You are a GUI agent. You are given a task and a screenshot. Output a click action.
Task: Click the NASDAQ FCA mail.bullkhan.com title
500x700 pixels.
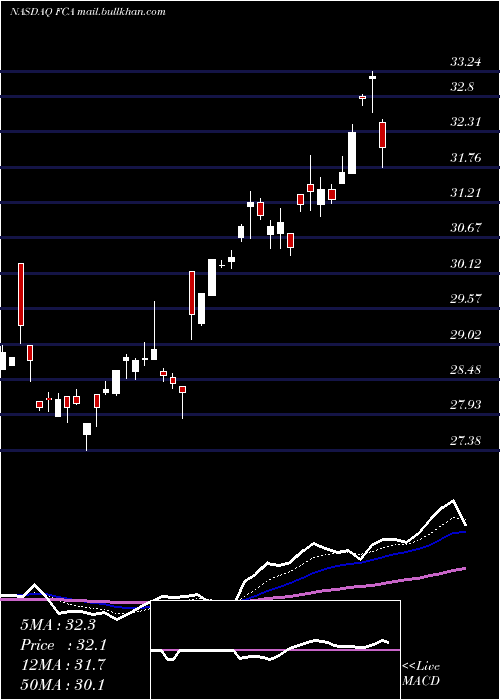pyautogui.click(x=88, y=12)
